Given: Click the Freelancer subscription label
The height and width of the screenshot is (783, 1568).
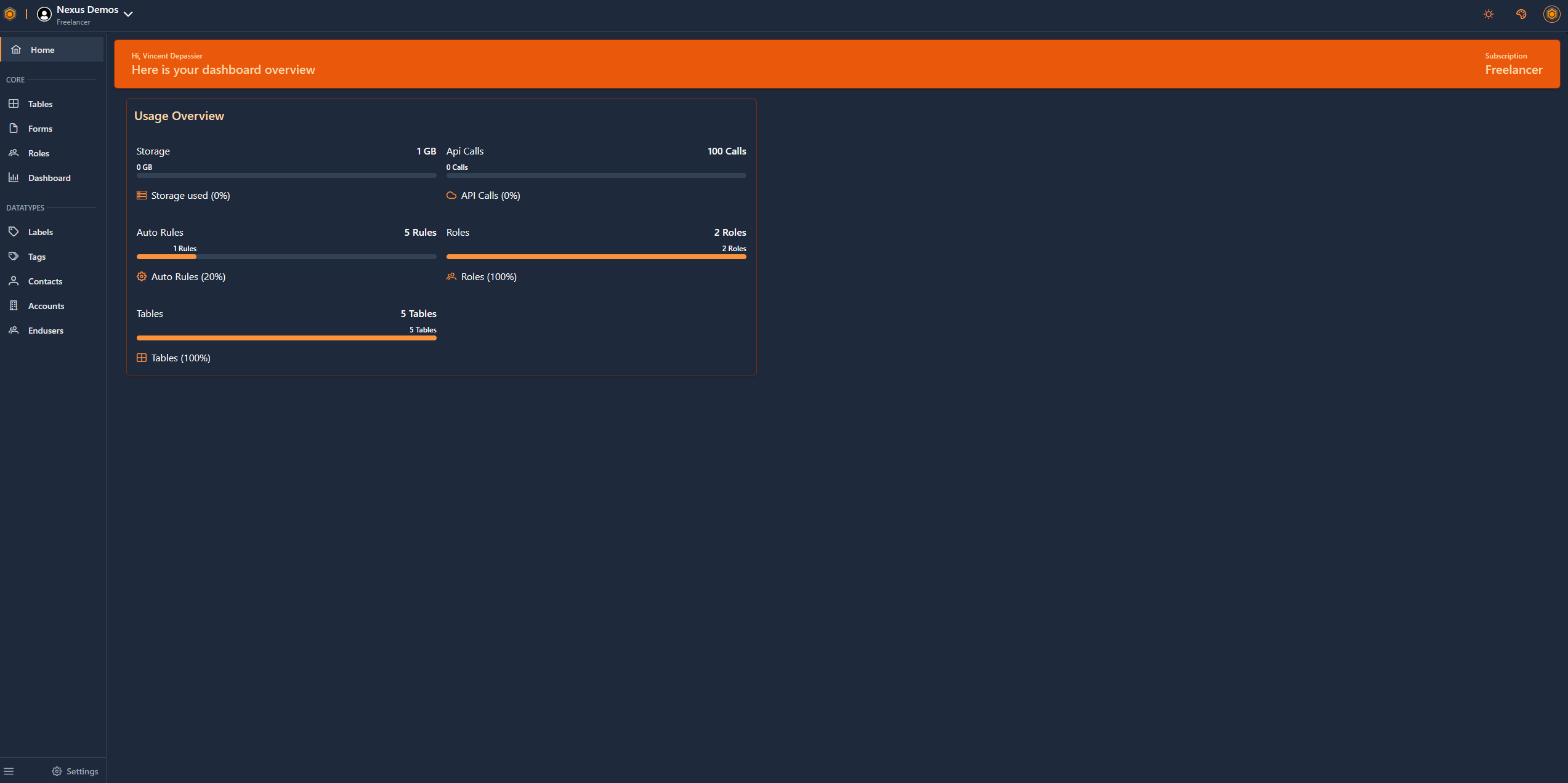Looking at the screenshot, I should tap(1513, 70).
